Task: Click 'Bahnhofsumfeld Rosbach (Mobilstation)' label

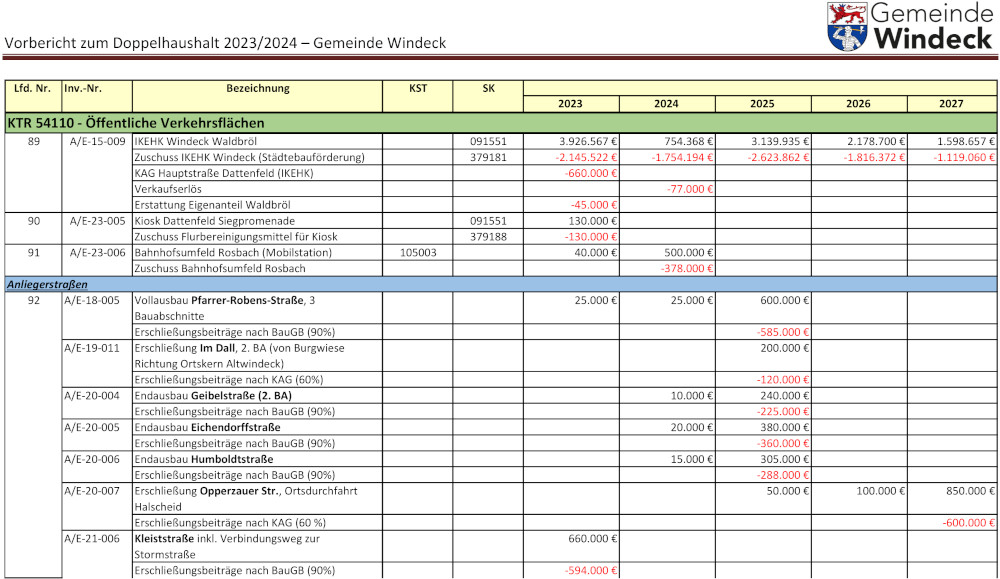Action: pyautogui.click(x=233, y=253)
